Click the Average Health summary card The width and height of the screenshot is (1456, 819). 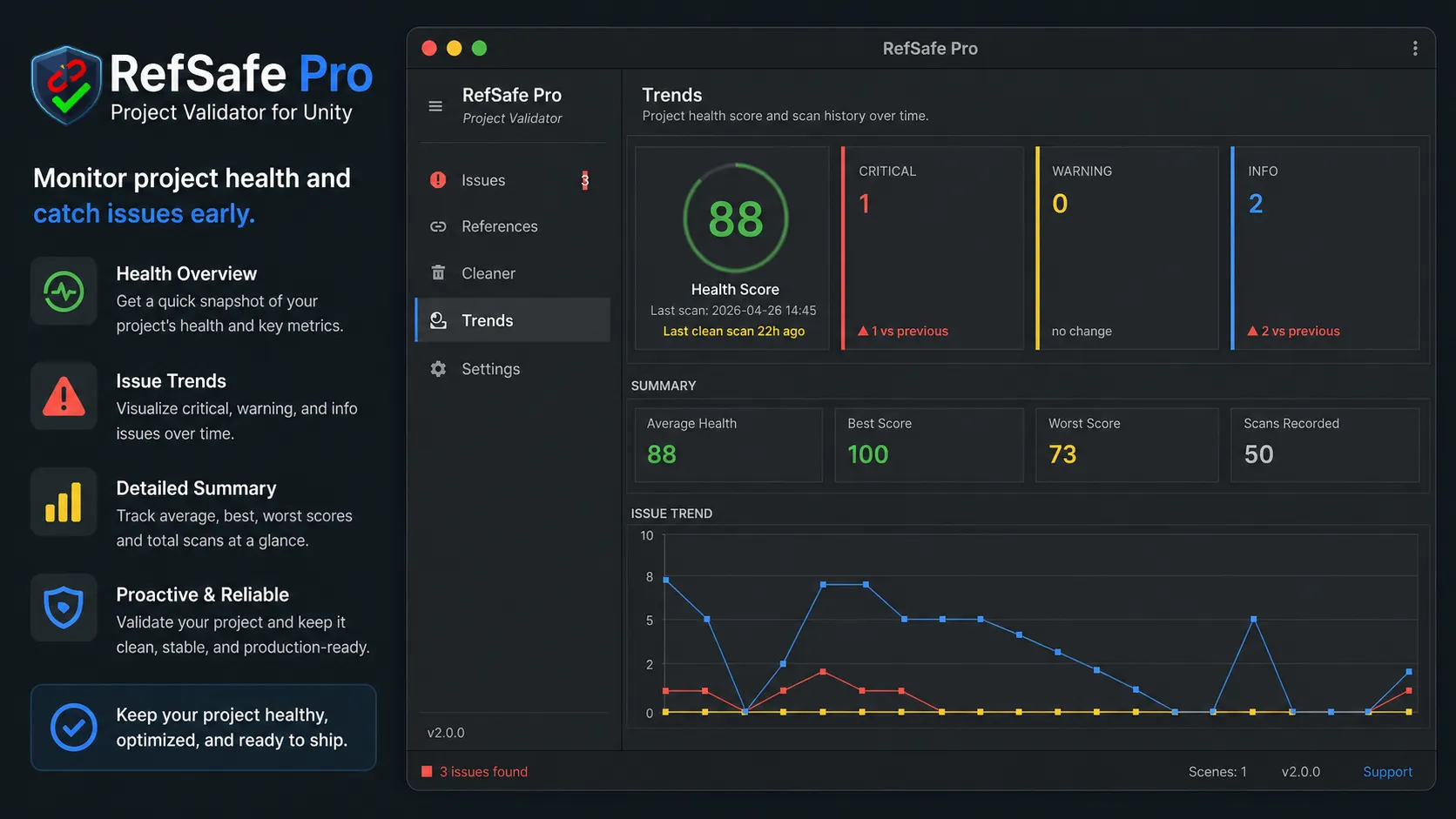[x=729, y=445]
